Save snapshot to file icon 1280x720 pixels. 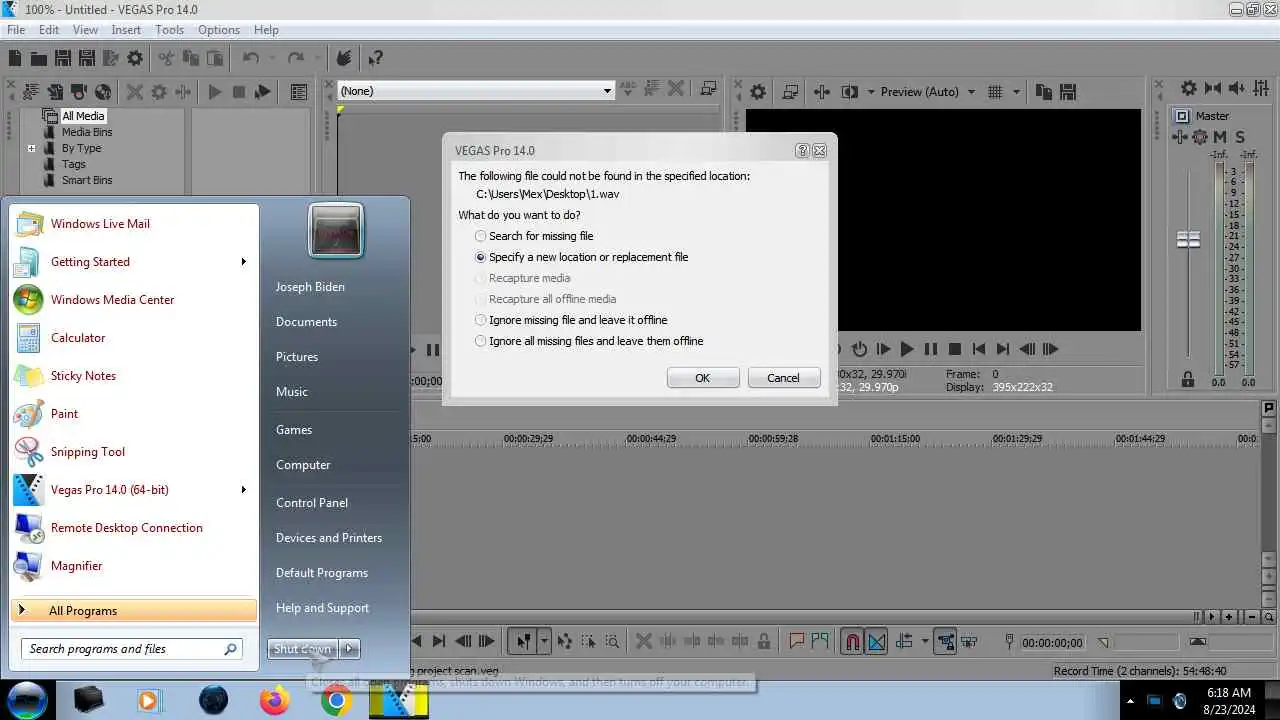pyautogui.click(x=1067, y=91)
